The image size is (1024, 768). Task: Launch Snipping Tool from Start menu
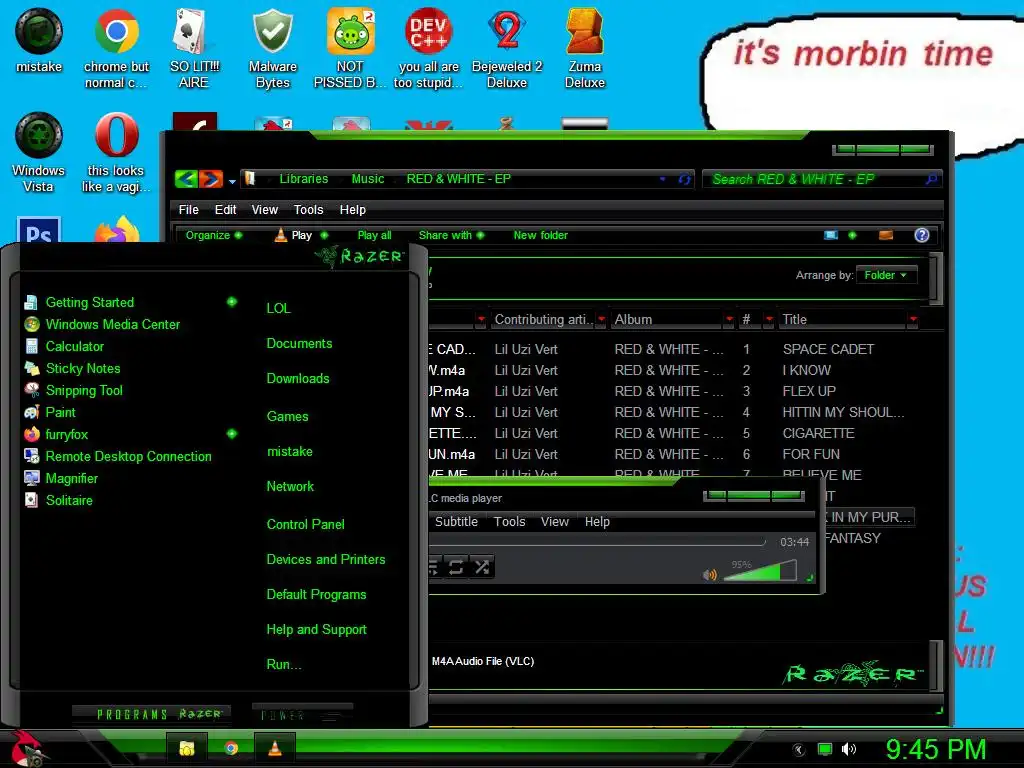click(x=84, y=391)
